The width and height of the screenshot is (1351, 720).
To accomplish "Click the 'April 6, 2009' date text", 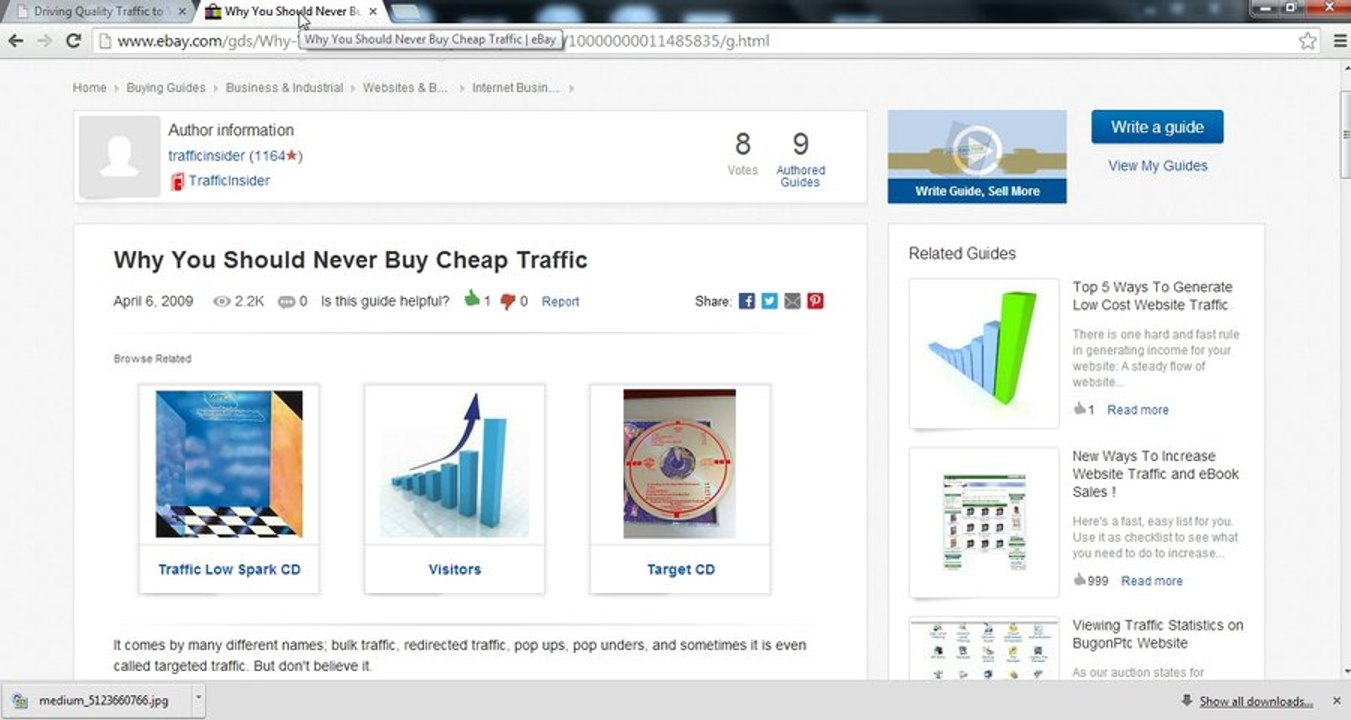I will pos(154,301).
